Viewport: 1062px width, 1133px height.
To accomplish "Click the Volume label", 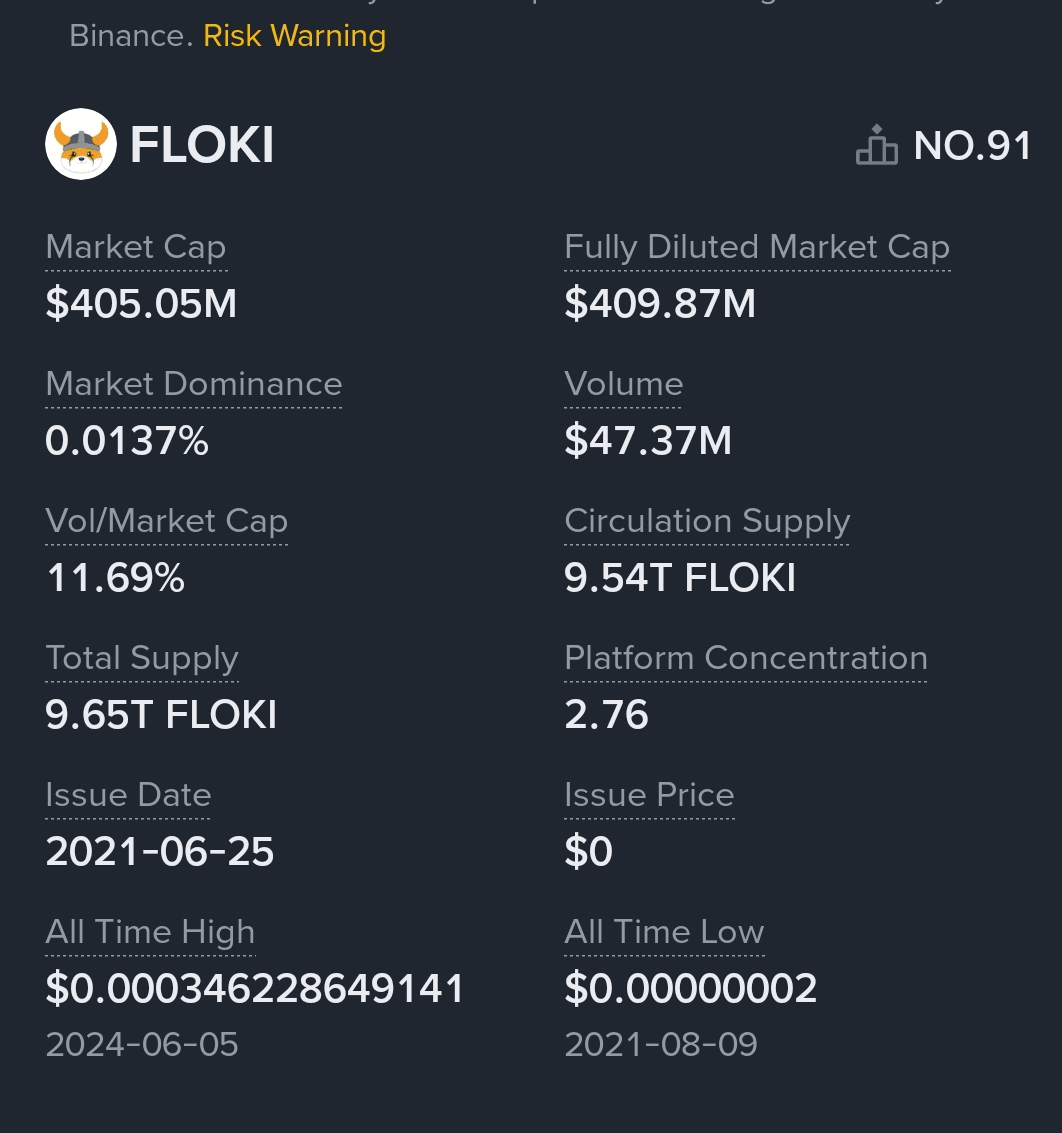I will [623, 384].
